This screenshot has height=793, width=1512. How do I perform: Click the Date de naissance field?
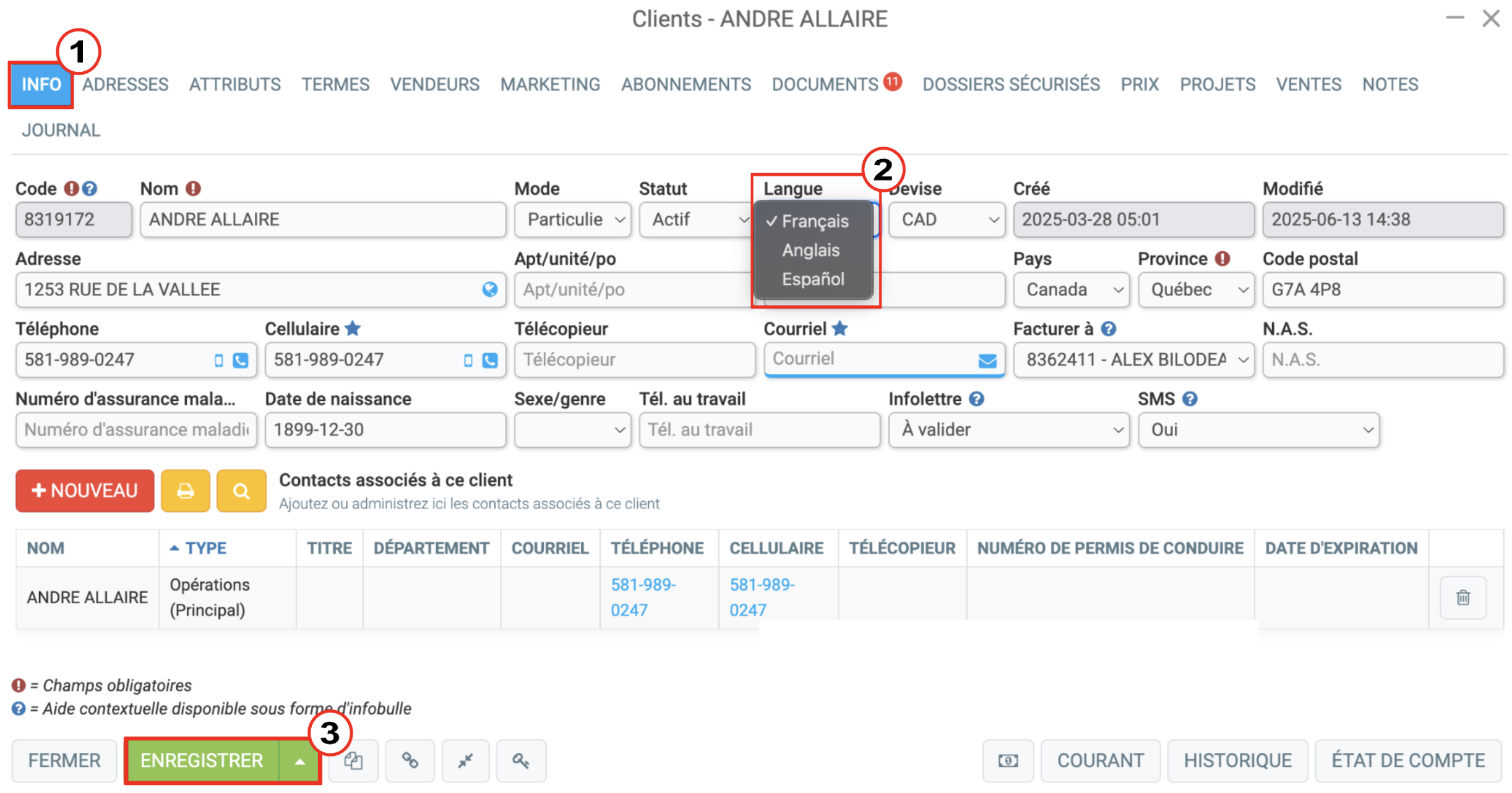385,430
